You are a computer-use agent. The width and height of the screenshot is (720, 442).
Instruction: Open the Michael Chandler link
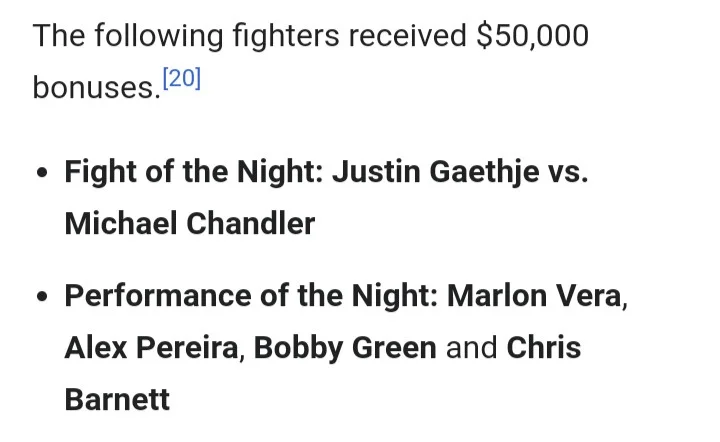(189, 223)
